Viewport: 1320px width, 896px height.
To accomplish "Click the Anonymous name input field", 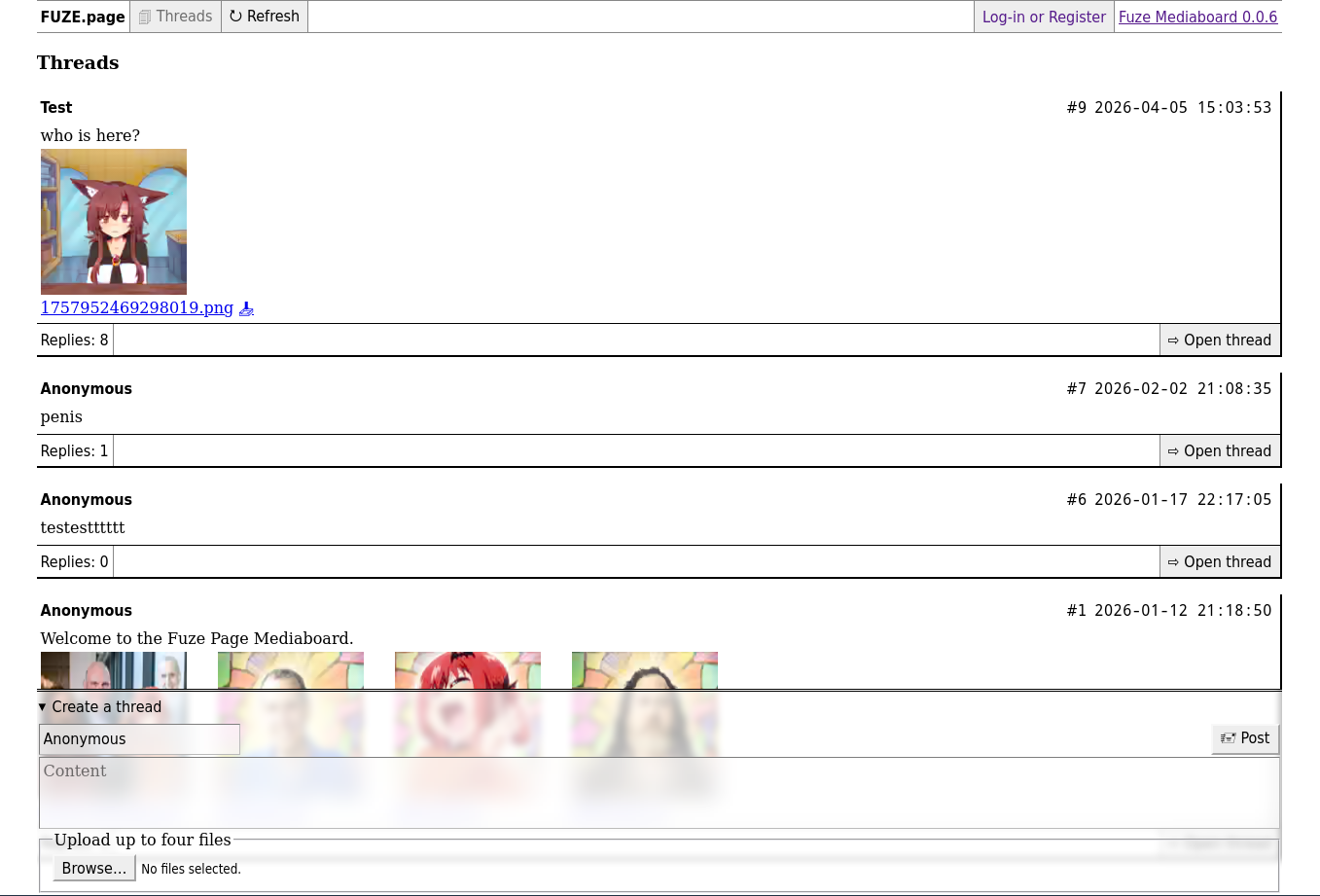I will [139, 739].
